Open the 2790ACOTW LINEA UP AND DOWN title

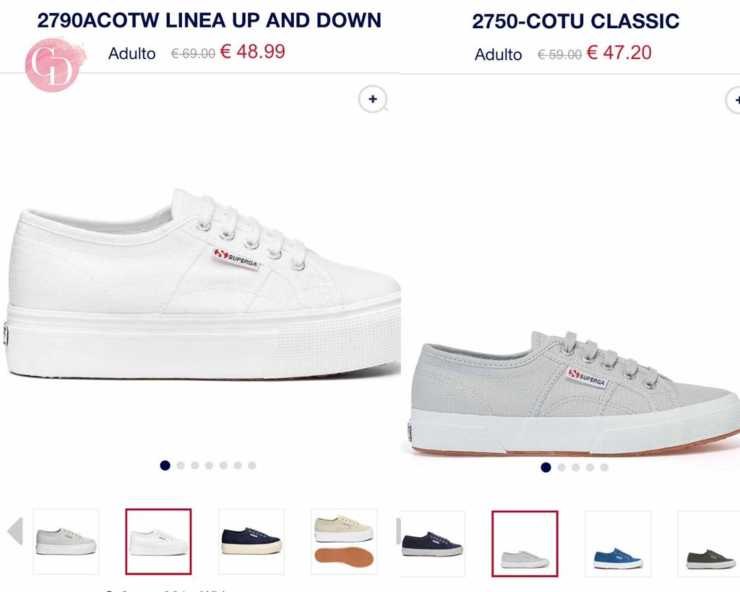tap(209, 20)
